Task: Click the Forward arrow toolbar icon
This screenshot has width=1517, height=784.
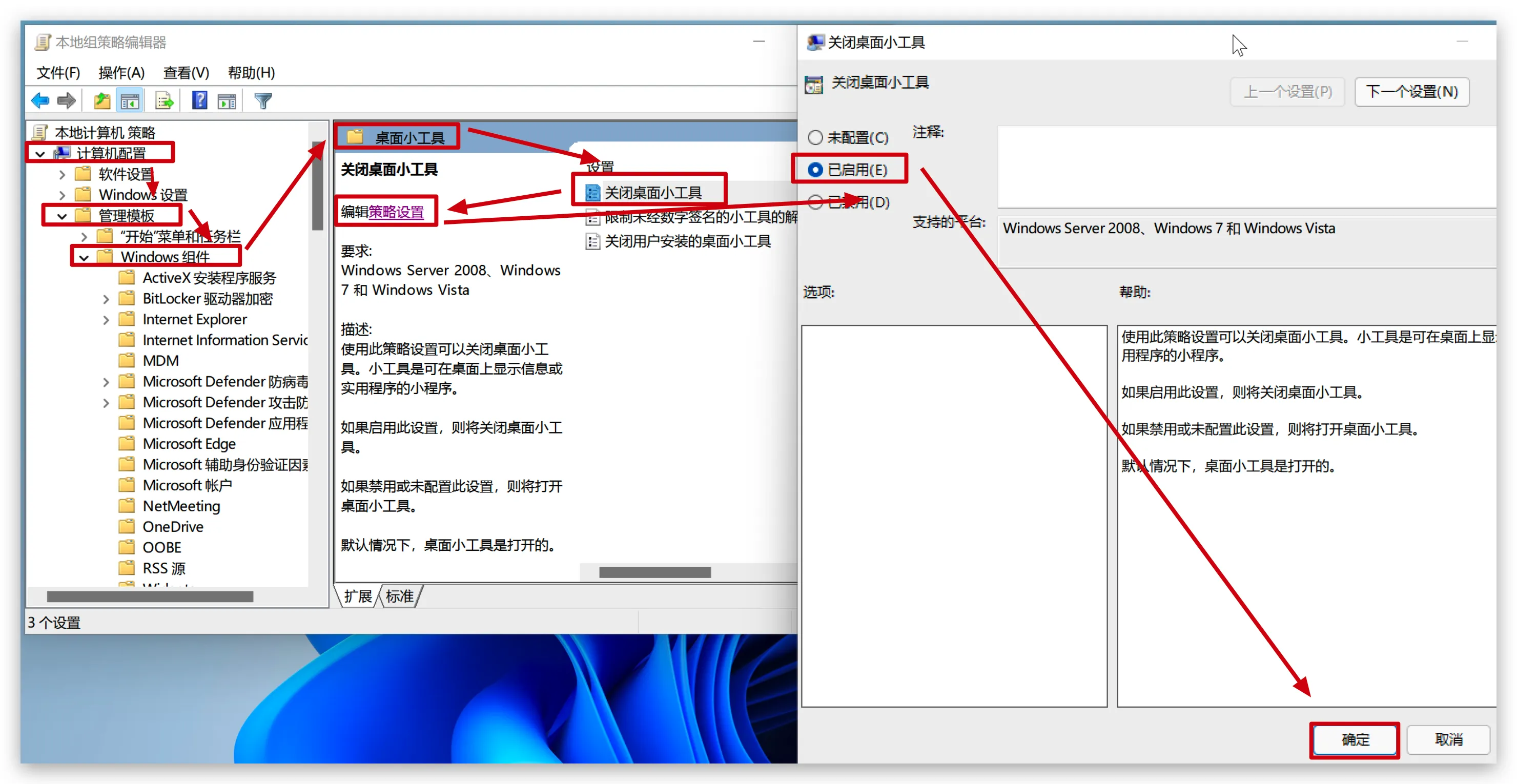Action: click(x=66, y=100)
